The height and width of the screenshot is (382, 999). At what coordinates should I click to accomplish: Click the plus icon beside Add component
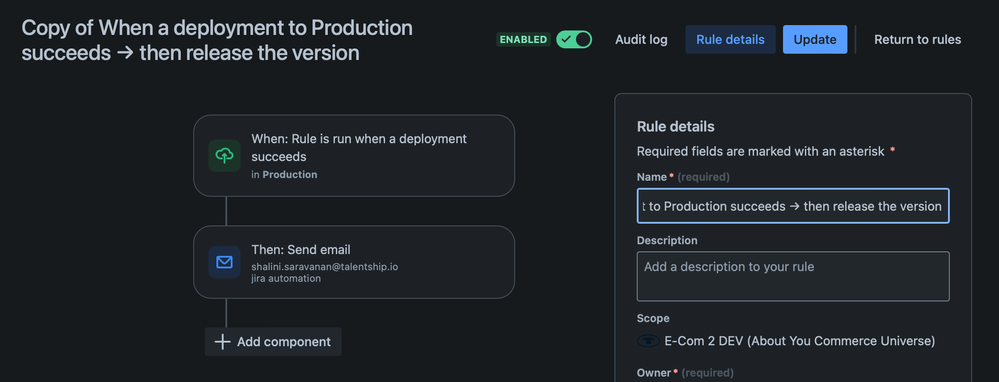pos(222,342)
